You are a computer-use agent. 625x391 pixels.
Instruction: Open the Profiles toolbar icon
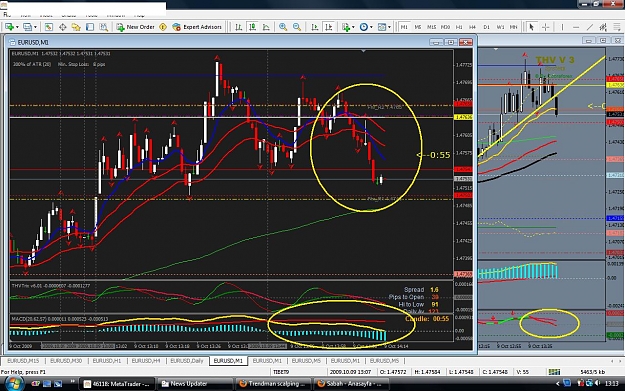pos(28,27)
